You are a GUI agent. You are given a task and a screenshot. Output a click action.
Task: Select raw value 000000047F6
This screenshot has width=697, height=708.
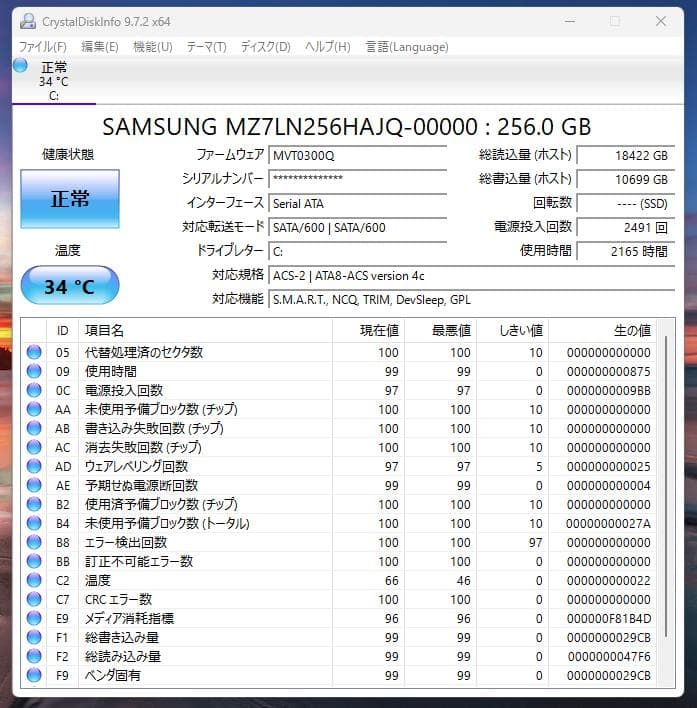tap(609, 656)
